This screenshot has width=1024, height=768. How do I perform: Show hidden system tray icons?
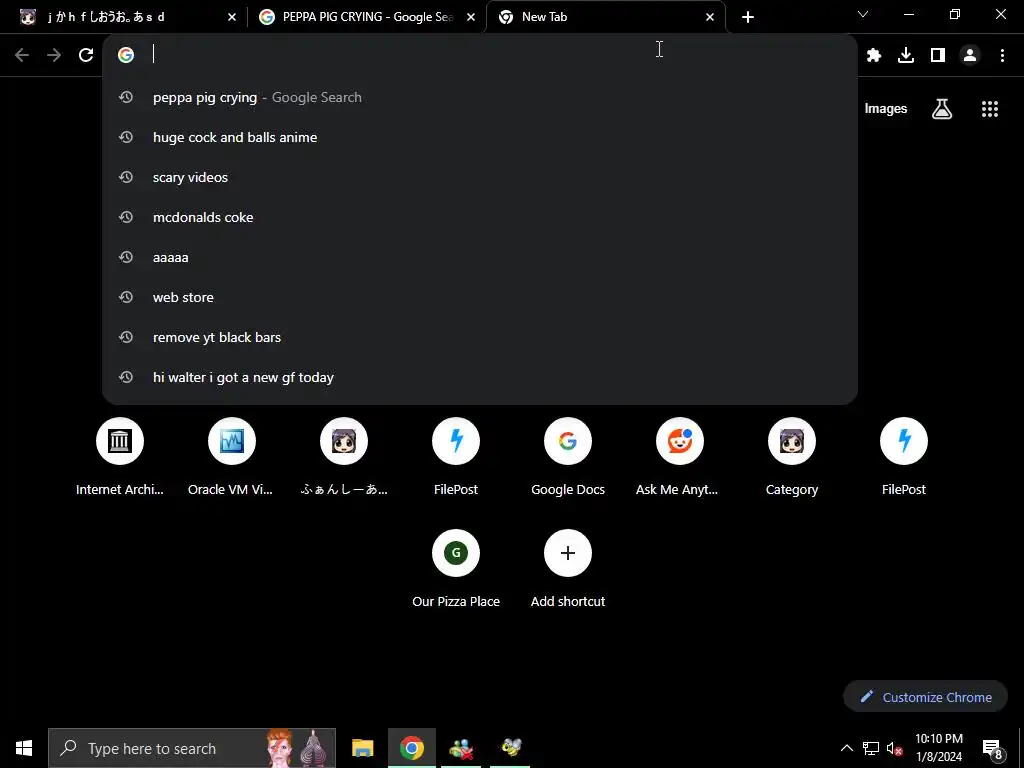tap(846, 748)
